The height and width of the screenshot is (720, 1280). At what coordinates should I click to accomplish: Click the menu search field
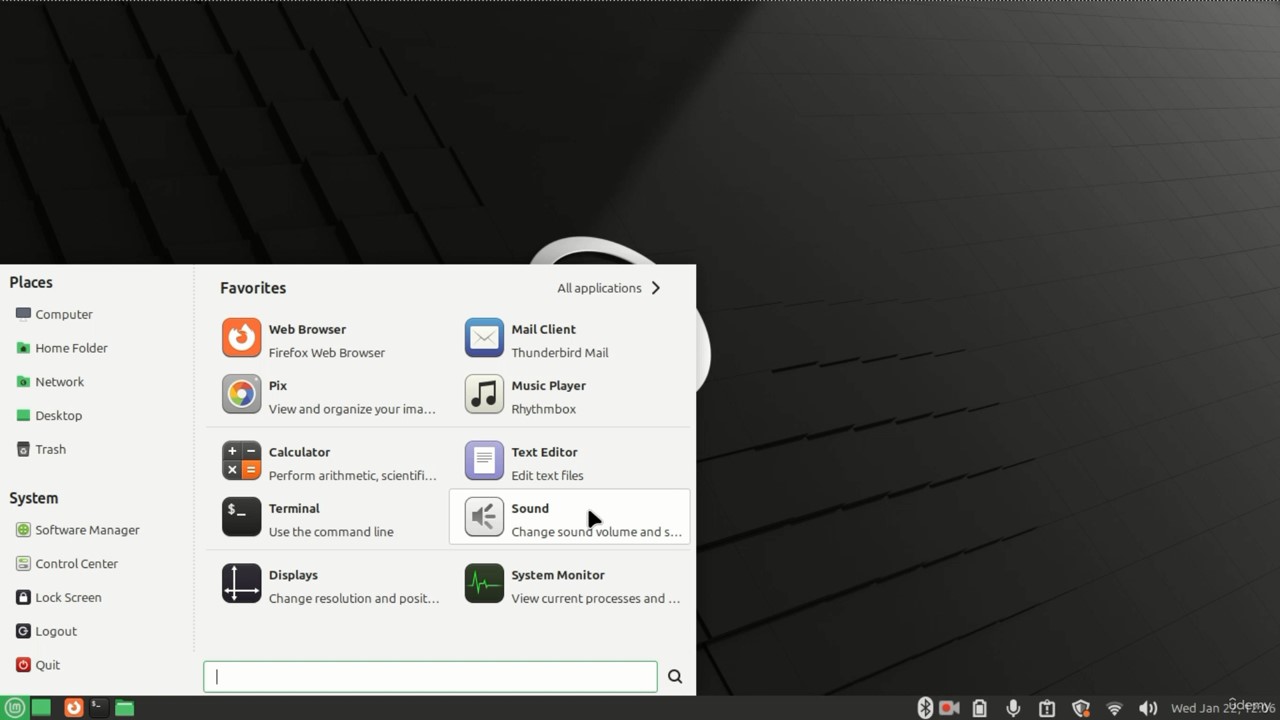coord(430,677)
